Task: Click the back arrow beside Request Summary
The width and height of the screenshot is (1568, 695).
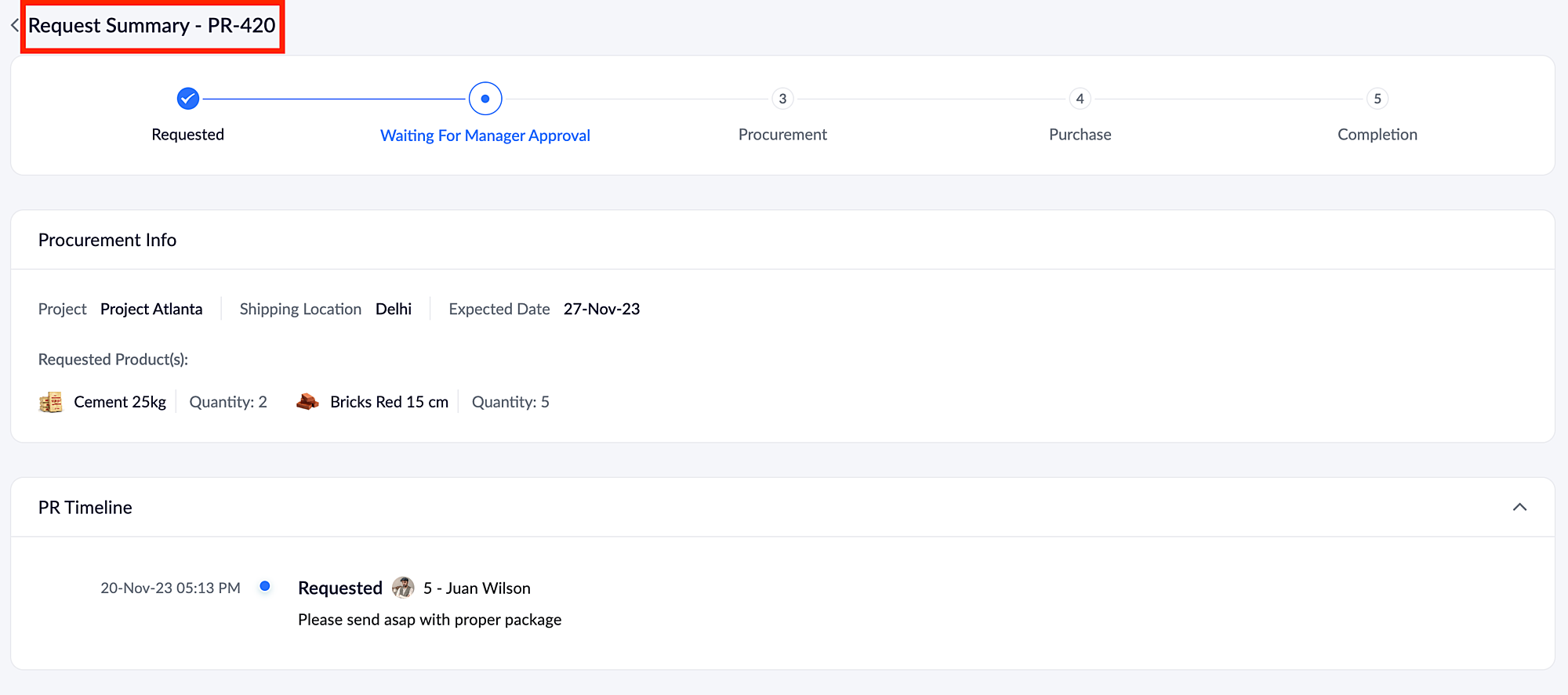Action: coord(14,25)
